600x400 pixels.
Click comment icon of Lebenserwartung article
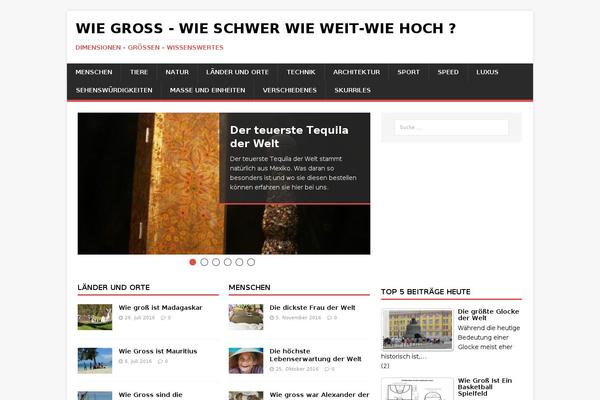click(327, 369)
